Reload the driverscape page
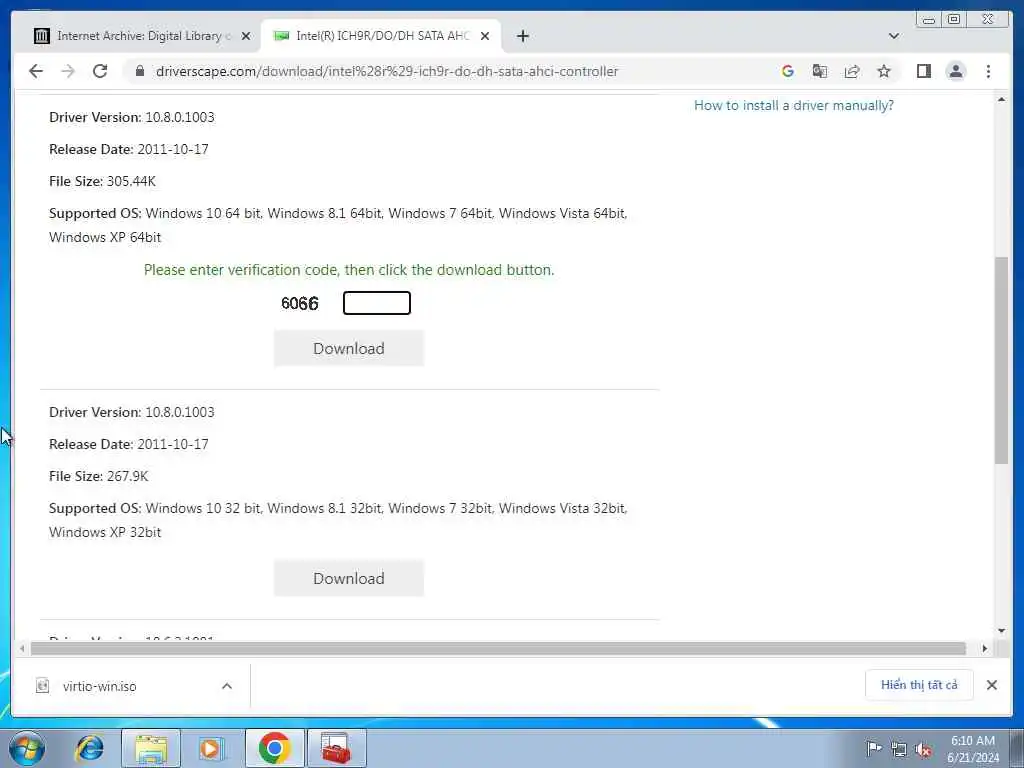This screenshot has height=768, width=1024. click(100, 71)
